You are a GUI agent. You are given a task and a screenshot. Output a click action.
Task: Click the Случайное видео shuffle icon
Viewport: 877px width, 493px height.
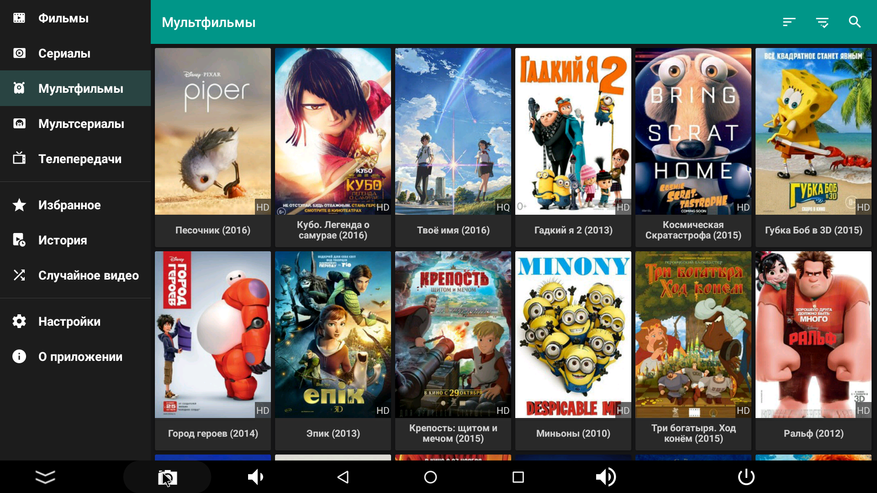click(x=19, y=275)
